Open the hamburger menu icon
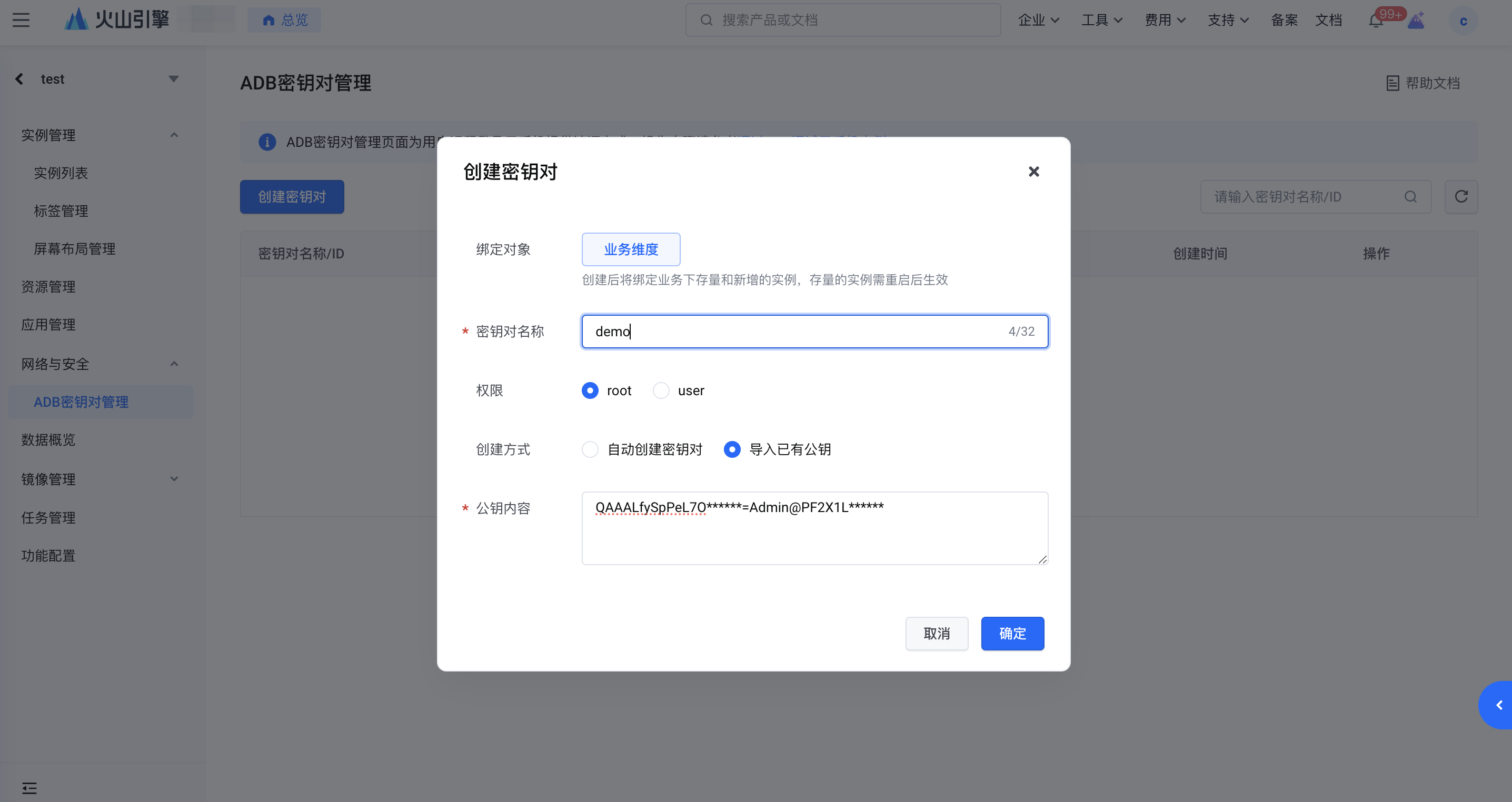The height and width of the screenshot is (802, 1512). 21,20
